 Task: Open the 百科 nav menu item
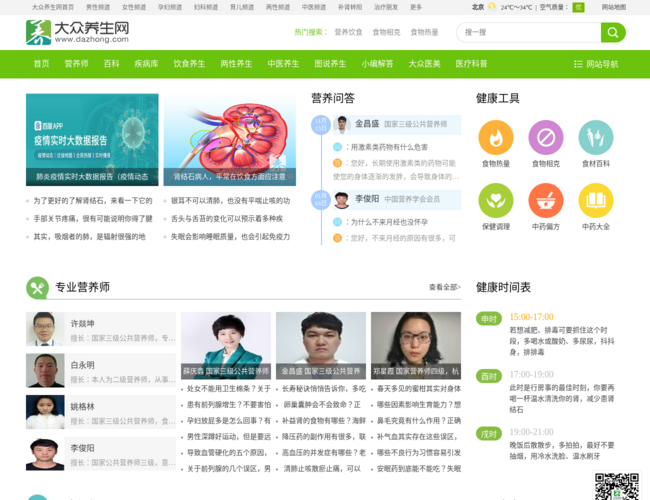pos(112,64)
